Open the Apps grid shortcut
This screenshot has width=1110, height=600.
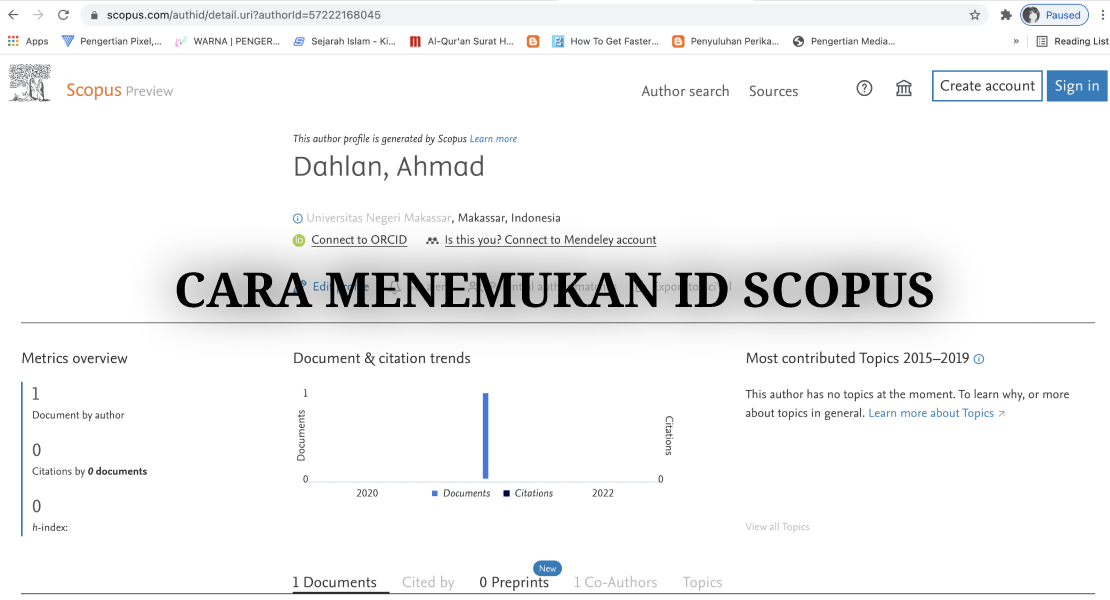tap(28, 41)
